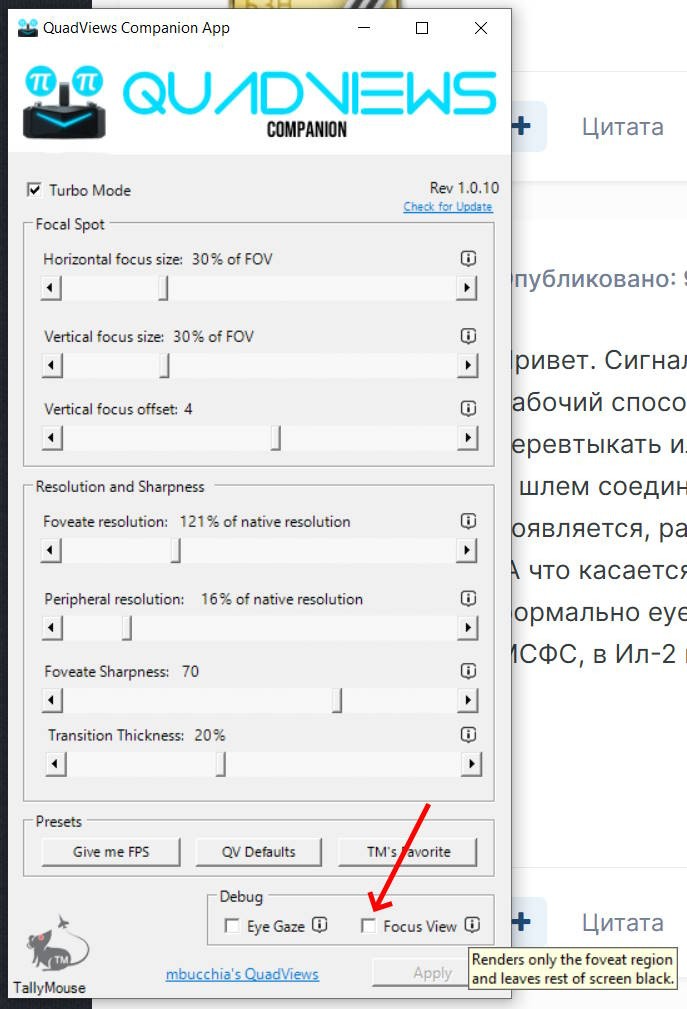Enable the Focus View debug checkbox
This screenshot has width=687, height=1009.
[x=369, y=925]
